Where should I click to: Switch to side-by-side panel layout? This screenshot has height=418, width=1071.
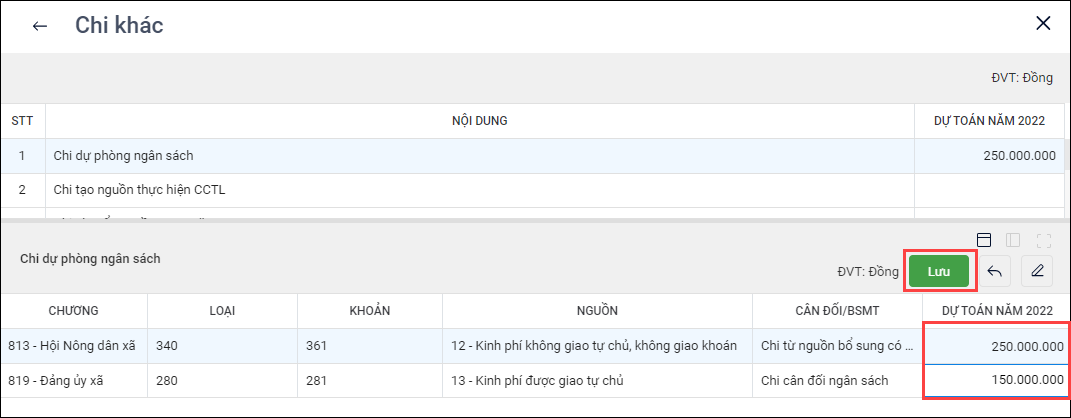[x=1013, y=240]
